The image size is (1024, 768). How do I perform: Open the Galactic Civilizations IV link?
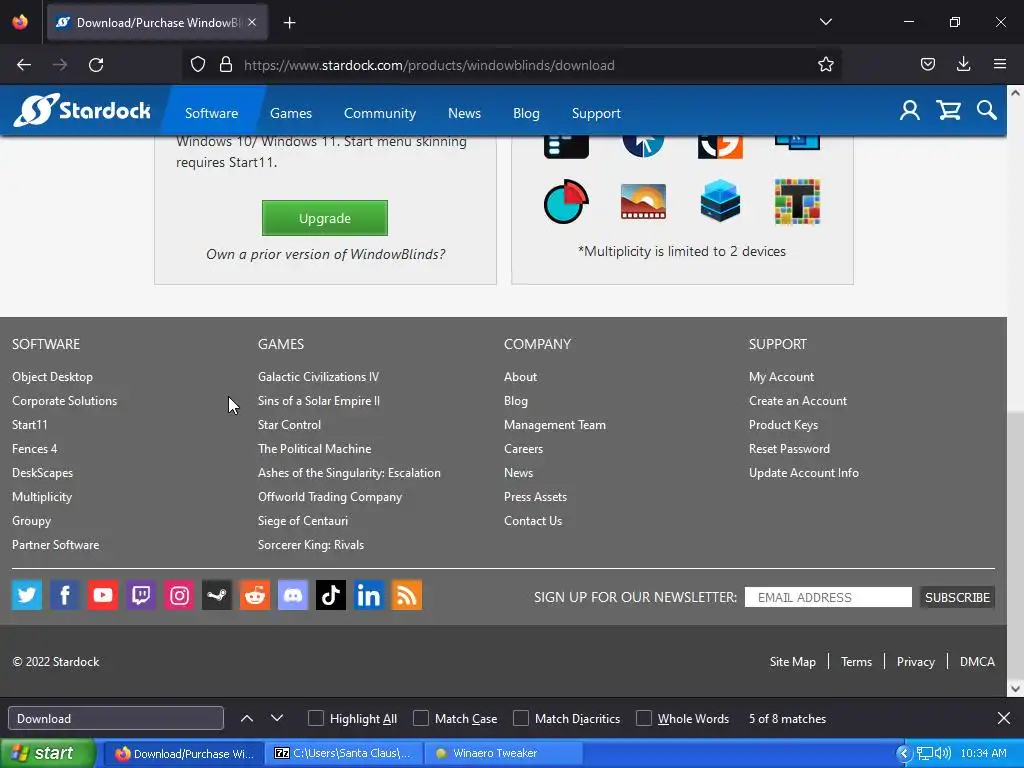318,377
